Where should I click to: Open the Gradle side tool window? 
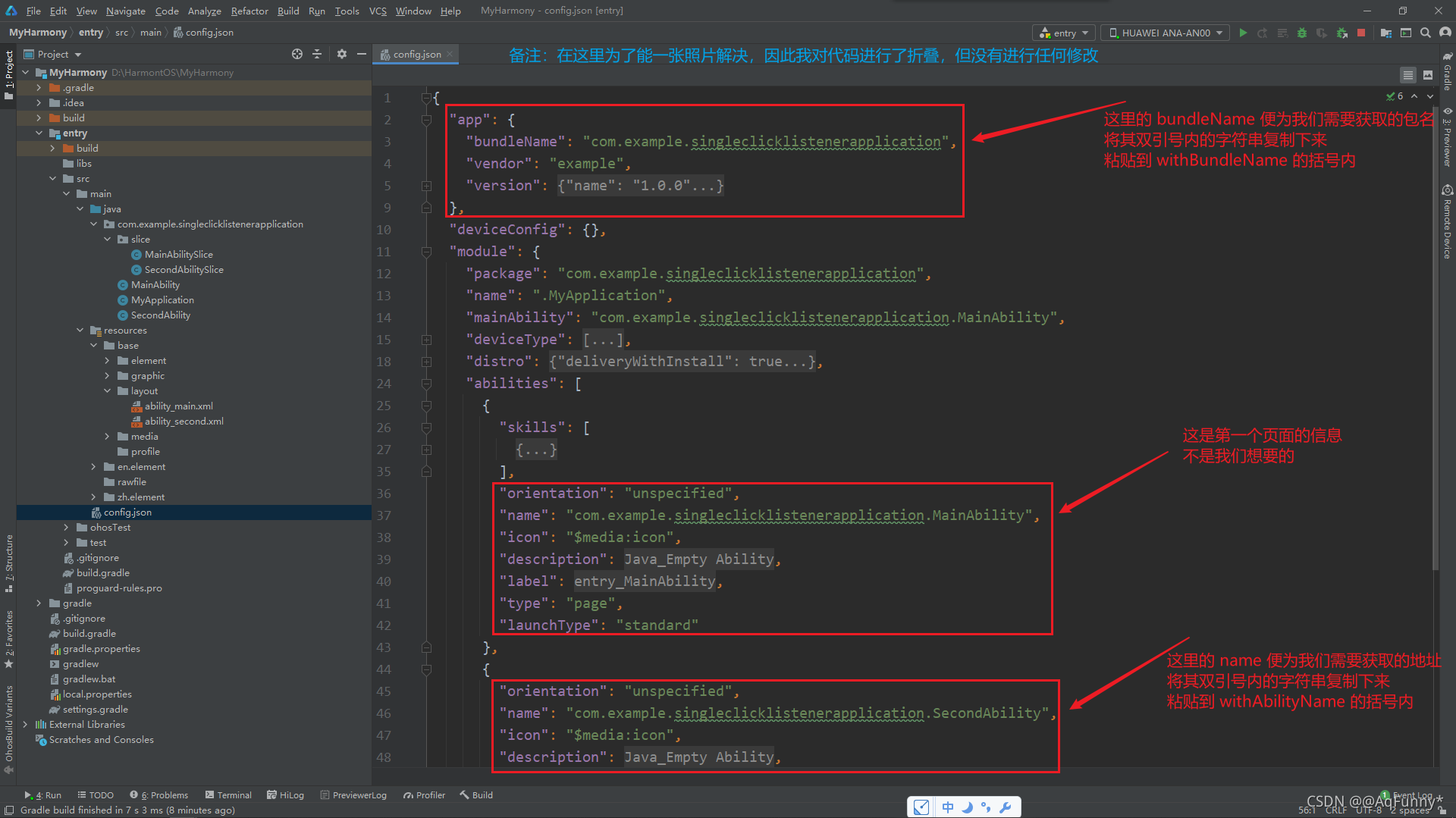point(1448,72)
